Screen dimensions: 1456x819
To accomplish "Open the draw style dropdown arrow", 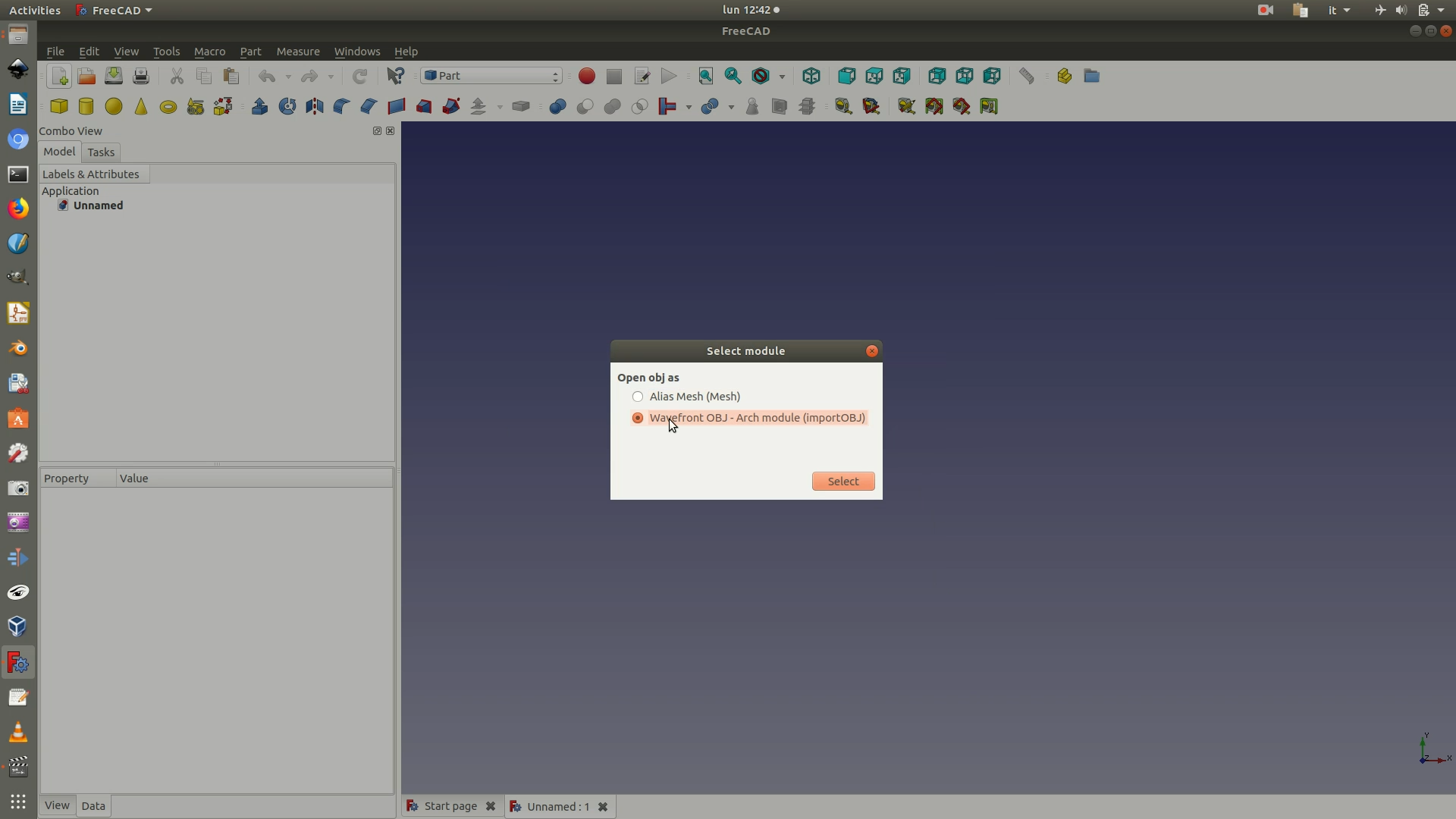I will pyautogui.click(x=782, y=77).
